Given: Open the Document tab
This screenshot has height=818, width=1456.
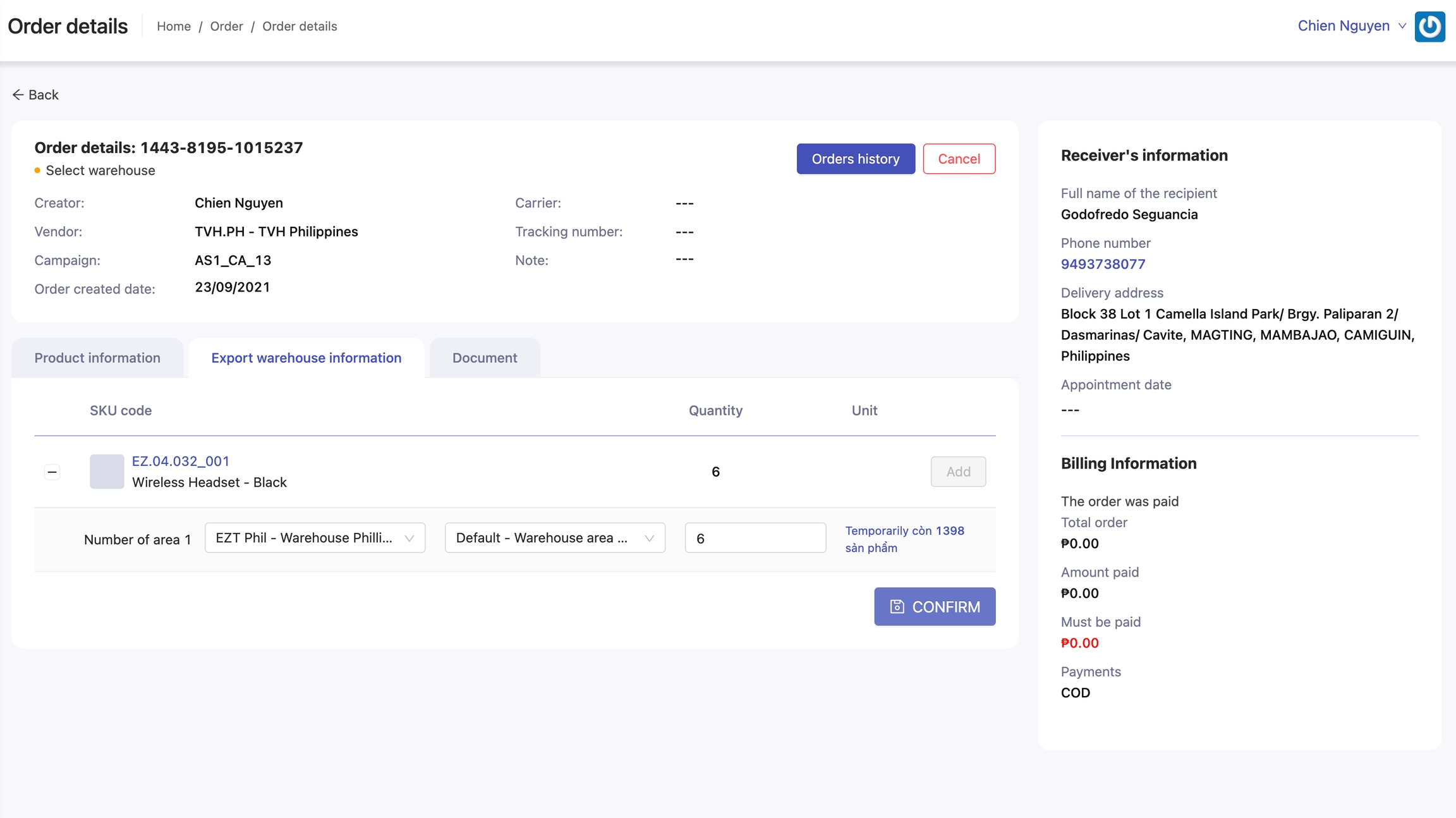Looking at the screenshot, I should pos(485,358).
